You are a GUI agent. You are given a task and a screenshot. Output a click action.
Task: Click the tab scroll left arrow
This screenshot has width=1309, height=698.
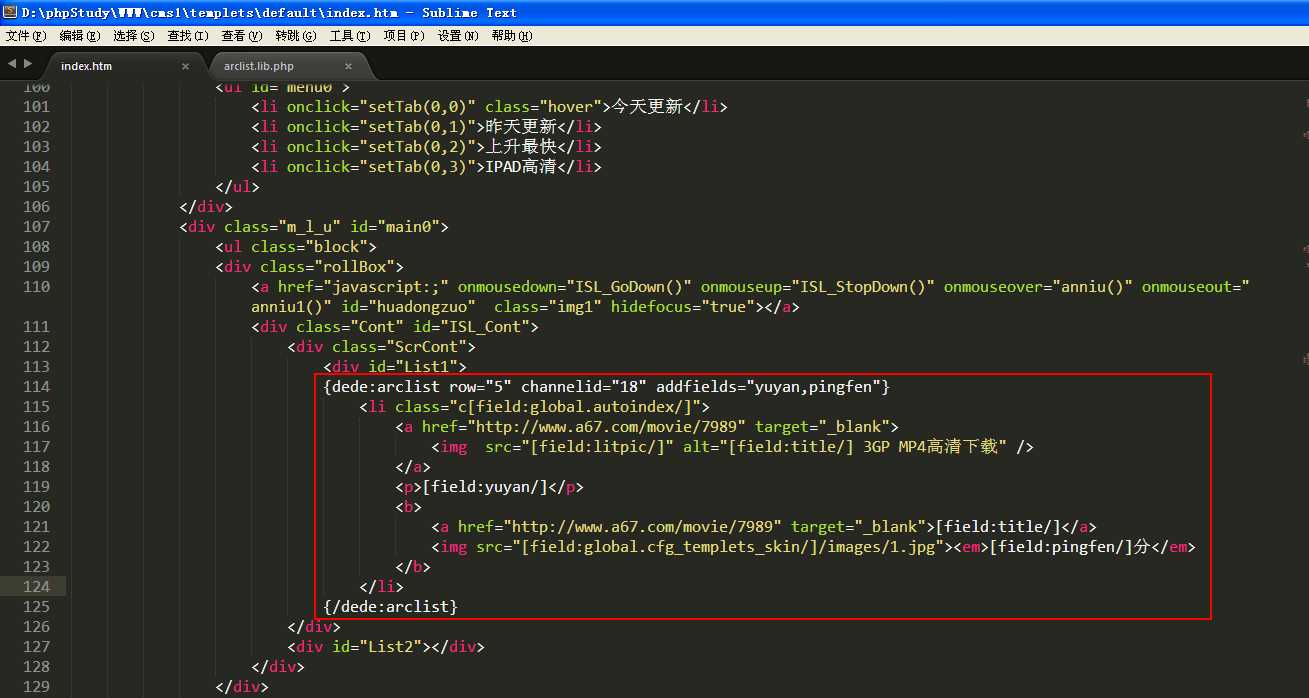pos(11,64)
